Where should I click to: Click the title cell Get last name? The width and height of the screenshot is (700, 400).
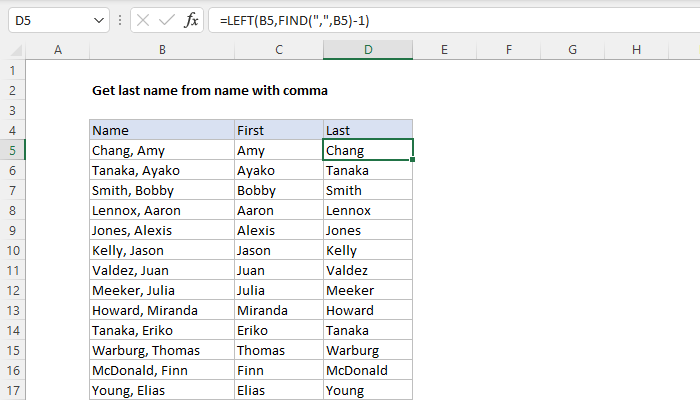(209, 90)
